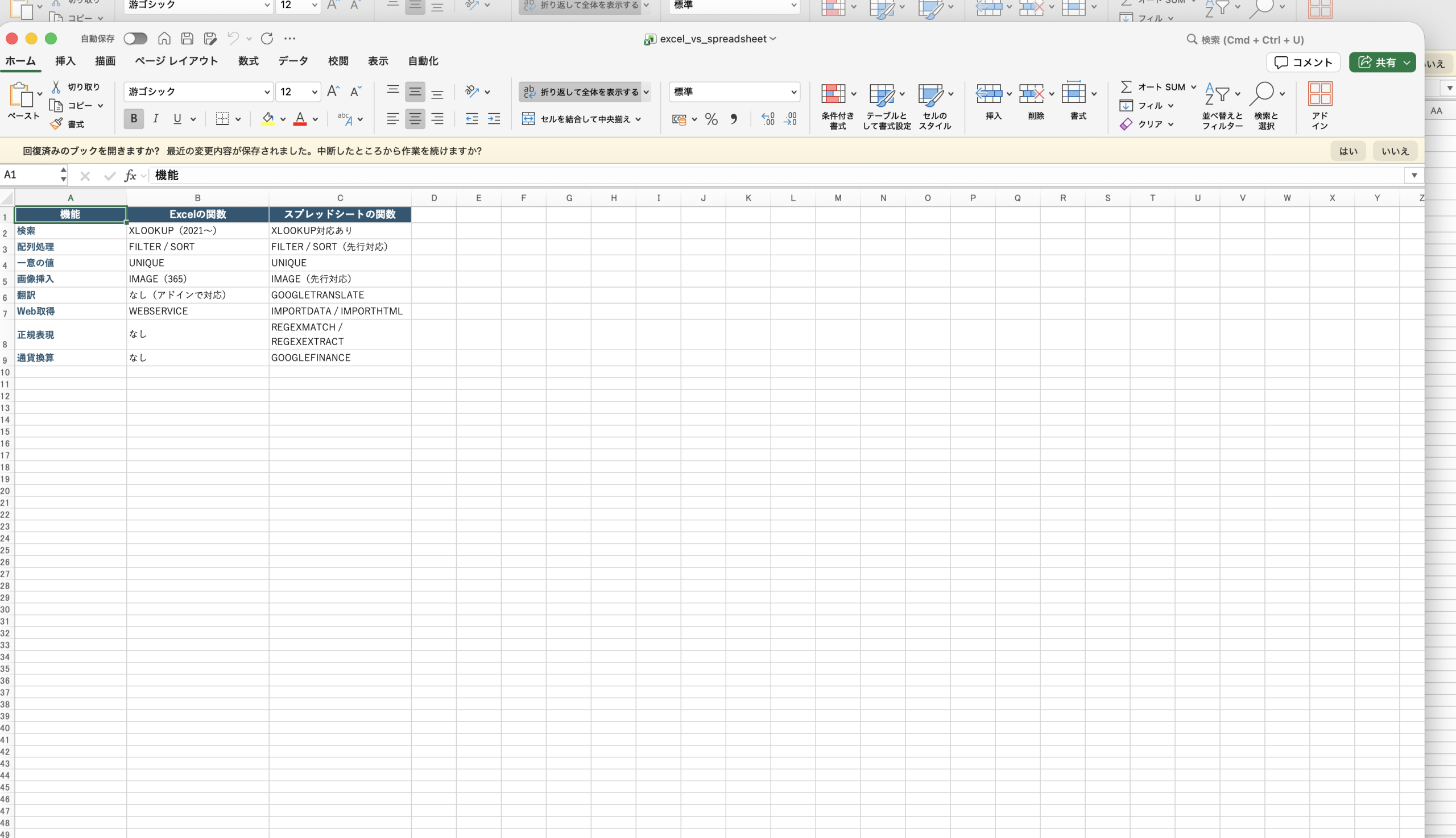1456x838 pixels.
Task: Click the Increase indent icon
Action: click(494, 119)
